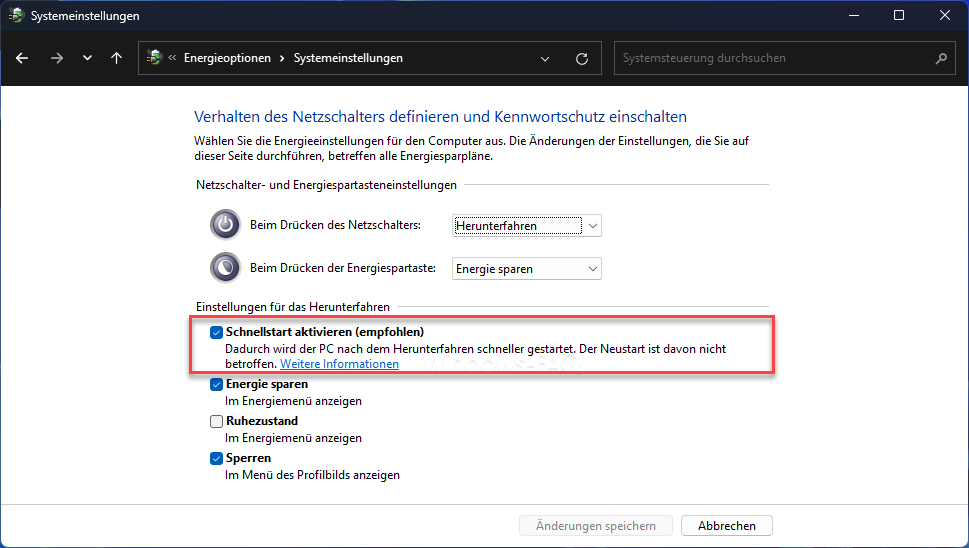Click the Abbrechen button
The width and height of the screenshot is (969, 548).
727,526
